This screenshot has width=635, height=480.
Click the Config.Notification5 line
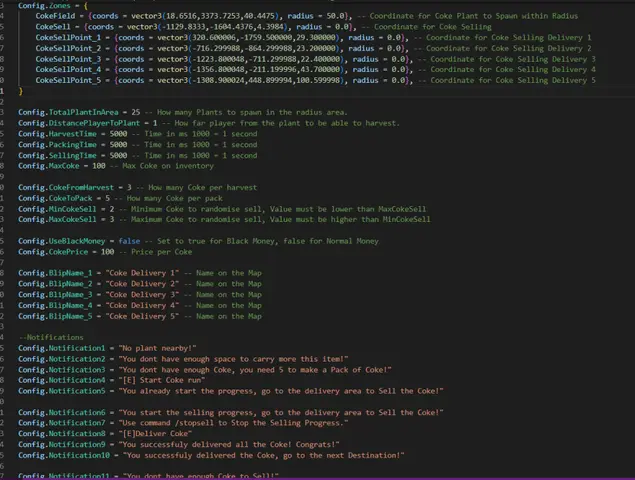(x=231, y=391)
